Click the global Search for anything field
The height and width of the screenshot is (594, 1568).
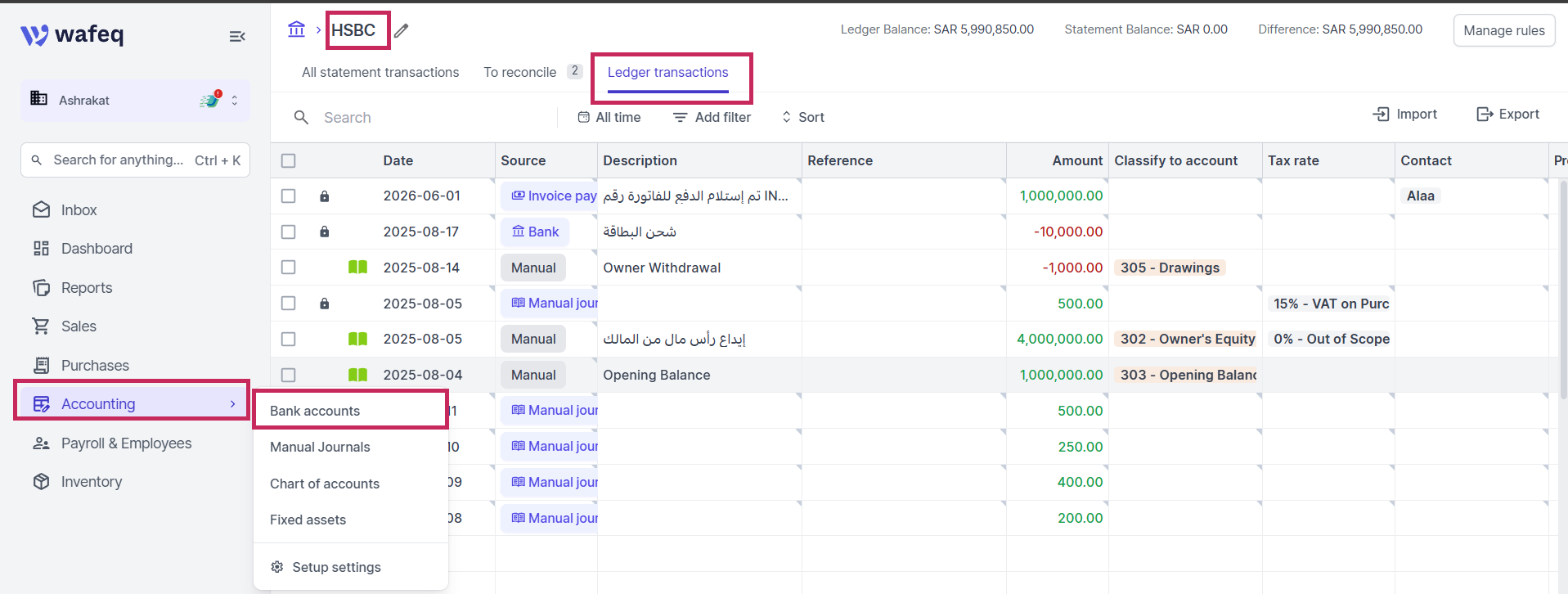pyautogui.click(x=136, y=160)
